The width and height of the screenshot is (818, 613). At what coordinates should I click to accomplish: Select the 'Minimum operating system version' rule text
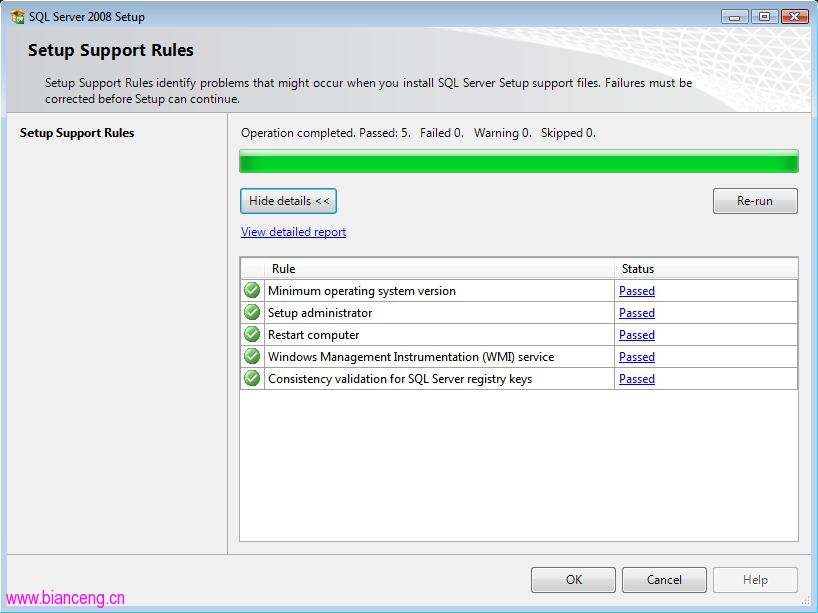(362, 291)
